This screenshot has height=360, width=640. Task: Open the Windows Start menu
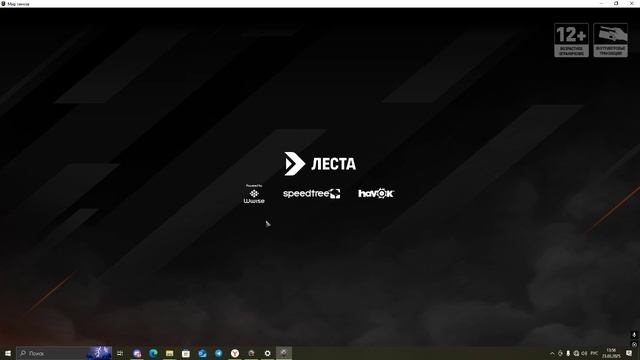(x=8, y=353)
